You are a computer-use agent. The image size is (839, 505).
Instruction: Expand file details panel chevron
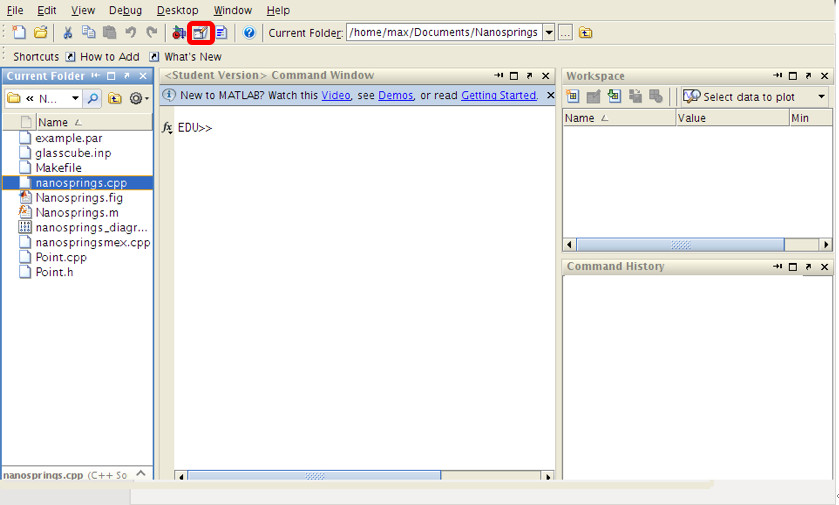(141, 473)
